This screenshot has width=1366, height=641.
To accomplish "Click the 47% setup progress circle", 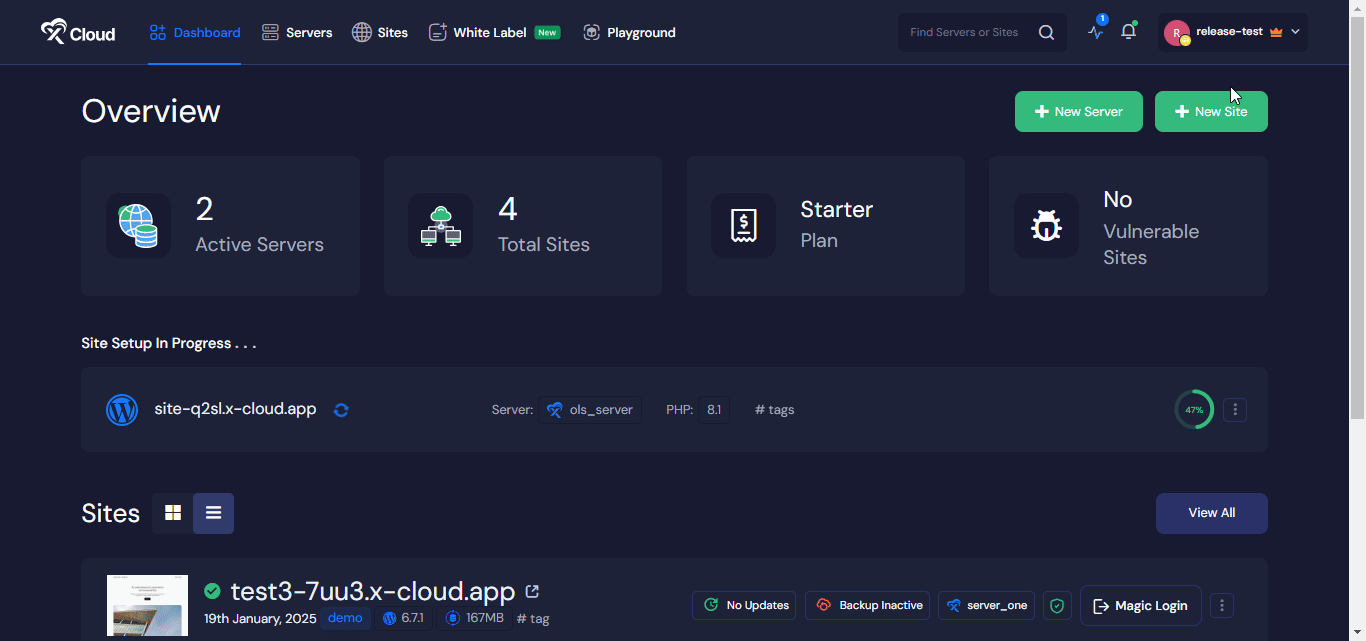I will click(x=1194, y=410).
